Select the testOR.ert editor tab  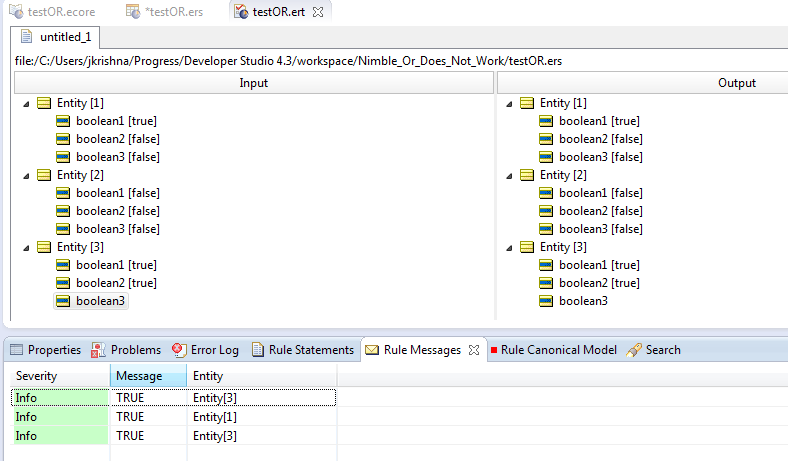[x=271, y=12]
